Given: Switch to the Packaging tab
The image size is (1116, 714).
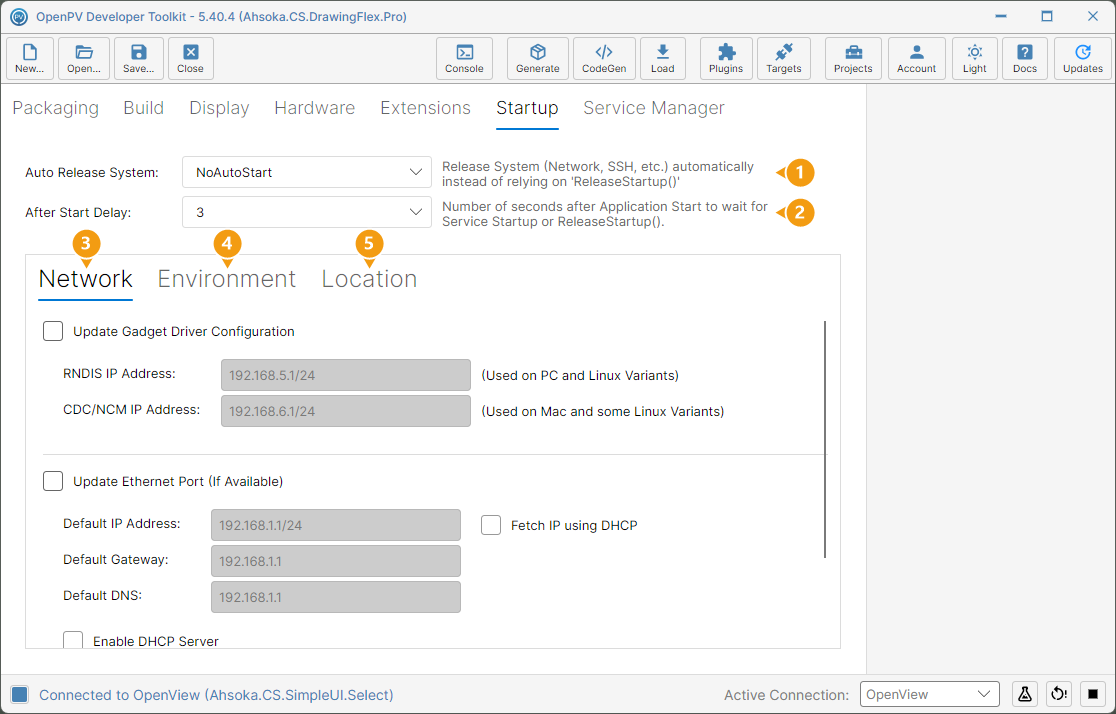Looking at the screenshot, I should tap(56, 108).
